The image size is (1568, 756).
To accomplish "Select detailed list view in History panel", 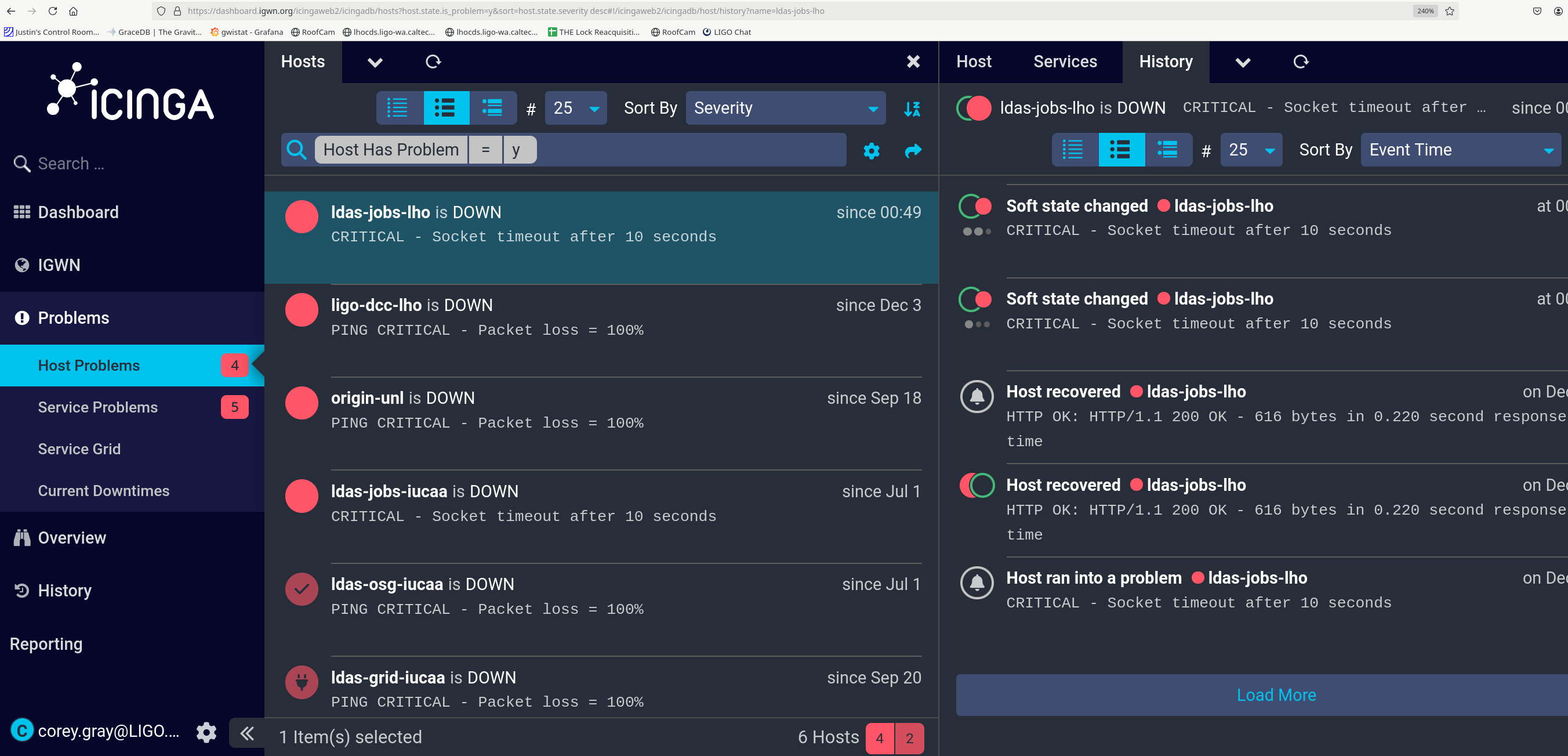I will (1168, 150).
